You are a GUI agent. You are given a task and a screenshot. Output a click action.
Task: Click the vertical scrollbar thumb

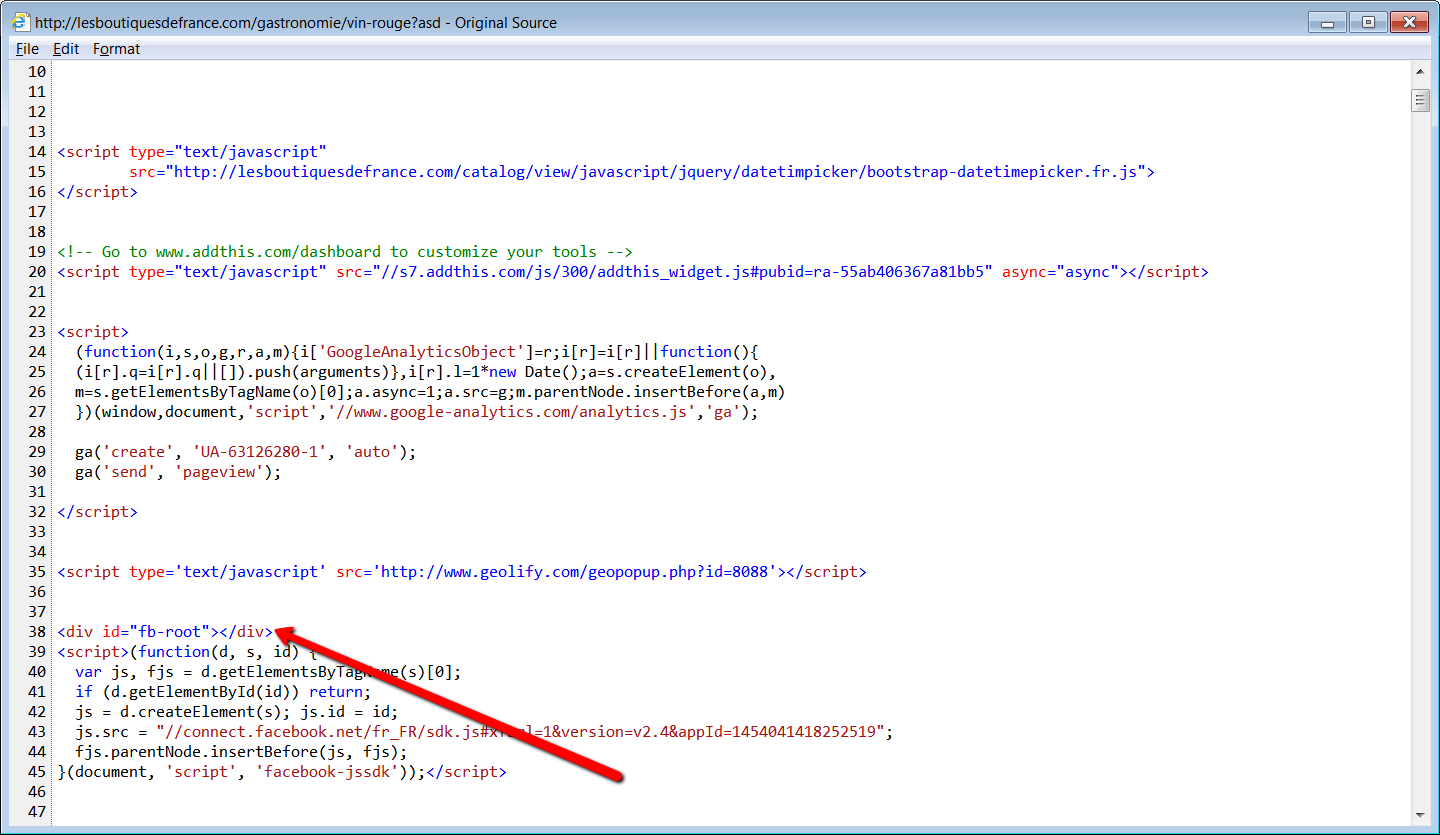(1420, 101)
